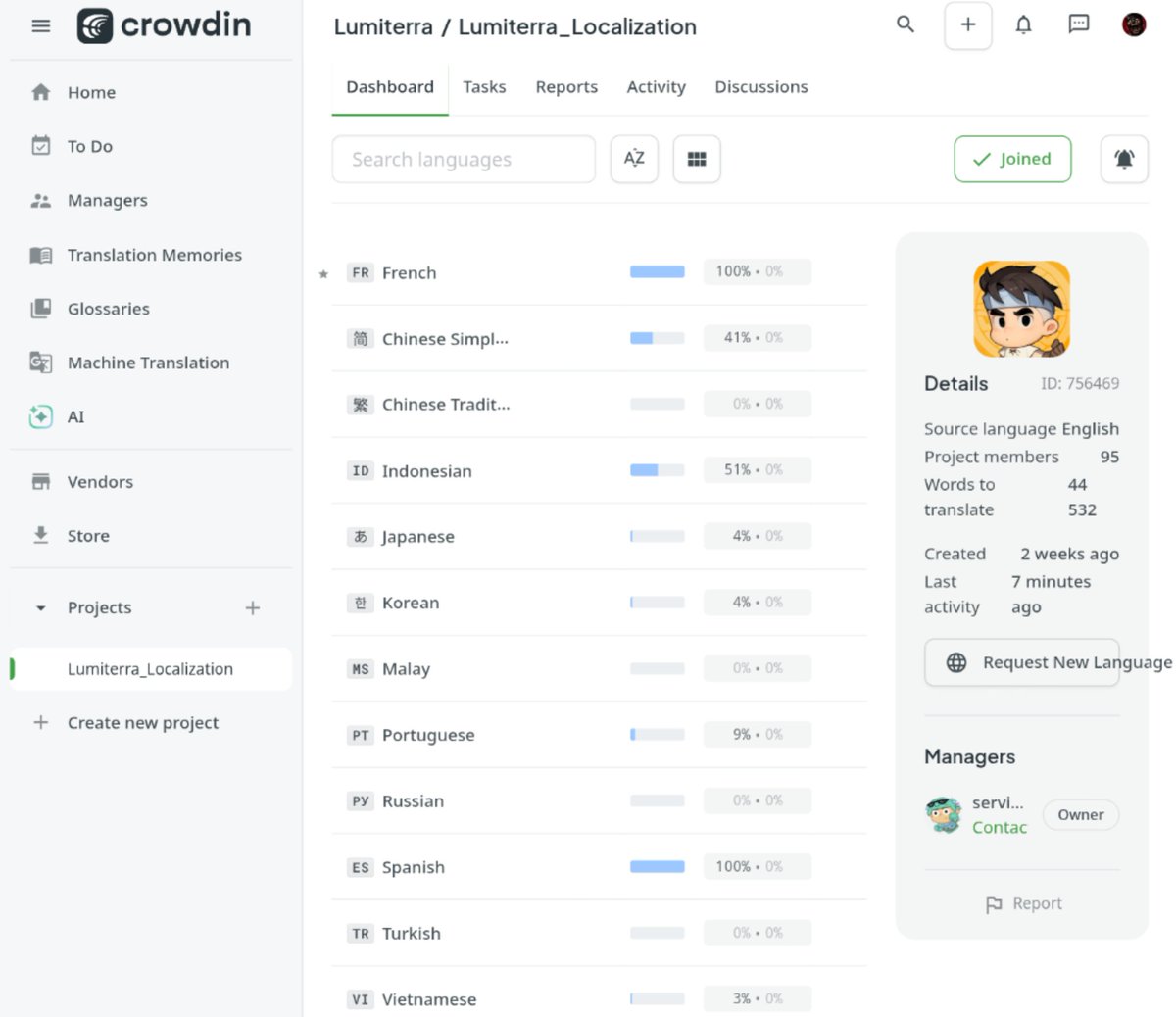
Task: Click the Home sidebar icon
Action: [x=40, y=92]
